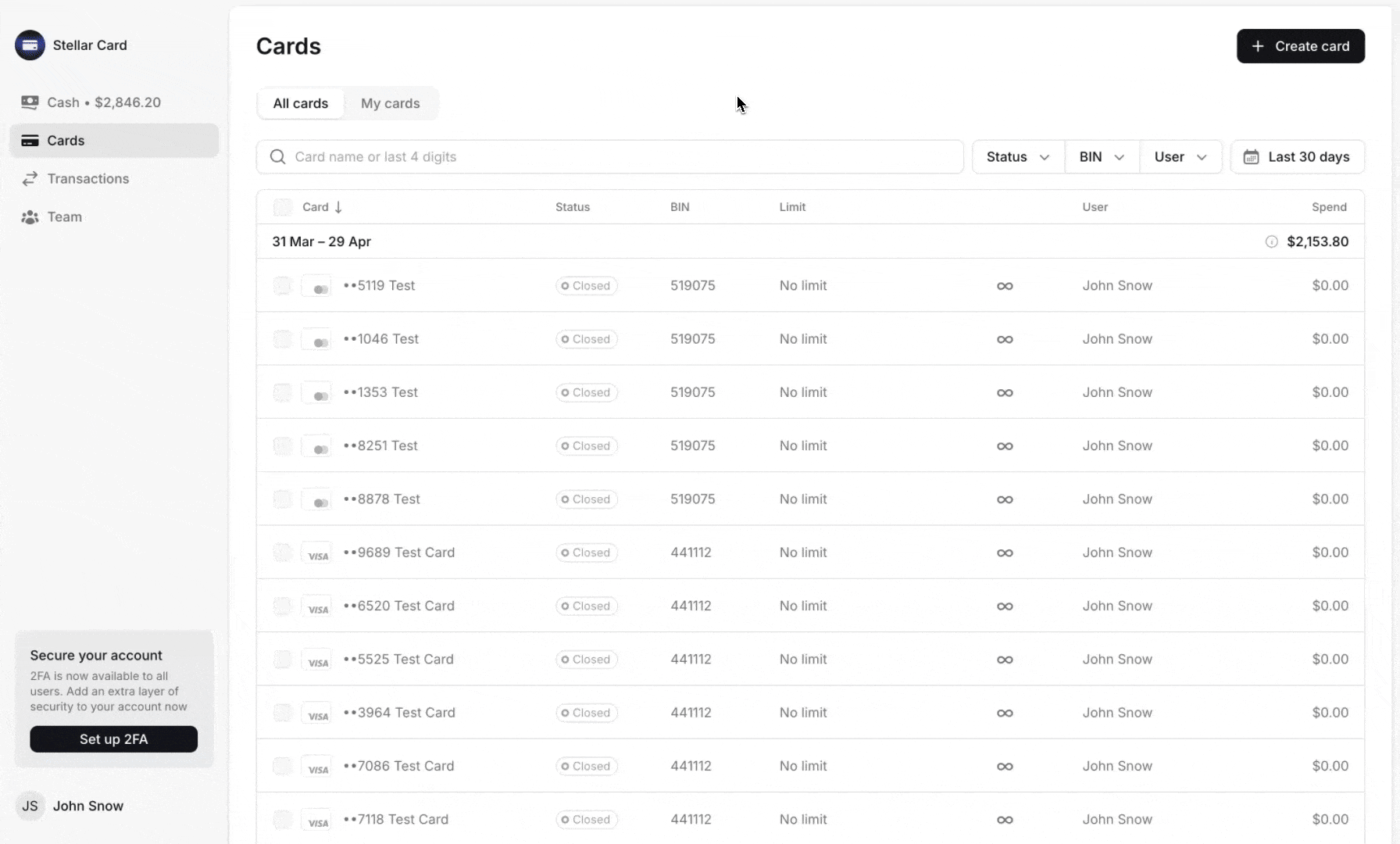Check the box for card 5119 Test
Image resolution: width=1400 pixels, height=844 pixels.
(282, 286)
